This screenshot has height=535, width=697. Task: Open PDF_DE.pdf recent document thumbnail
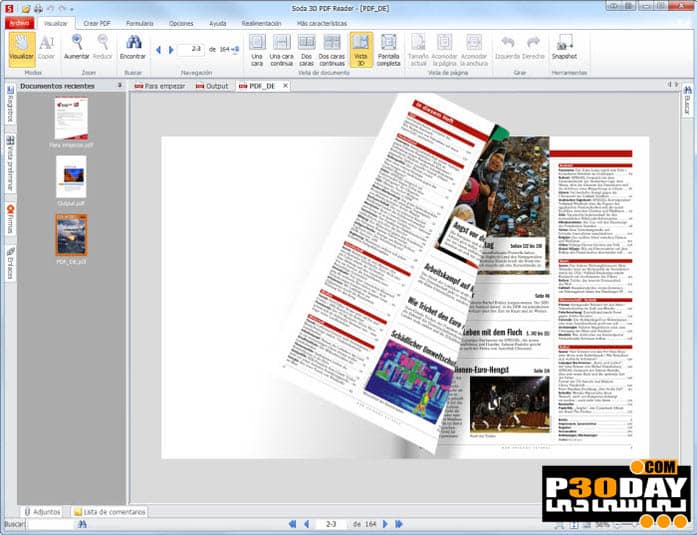[71, 235]
